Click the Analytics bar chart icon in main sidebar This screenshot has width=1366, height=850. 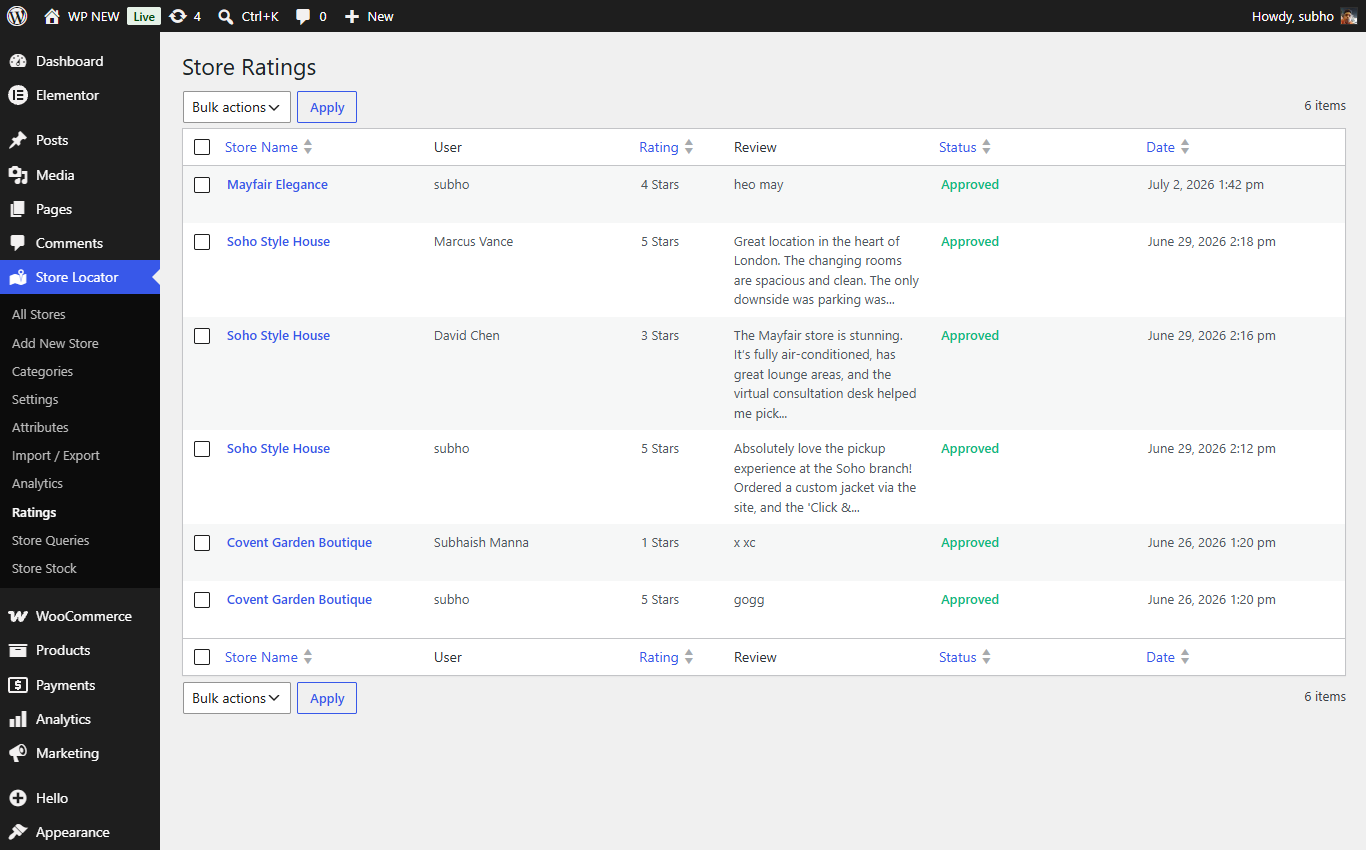tap(18, 719)
